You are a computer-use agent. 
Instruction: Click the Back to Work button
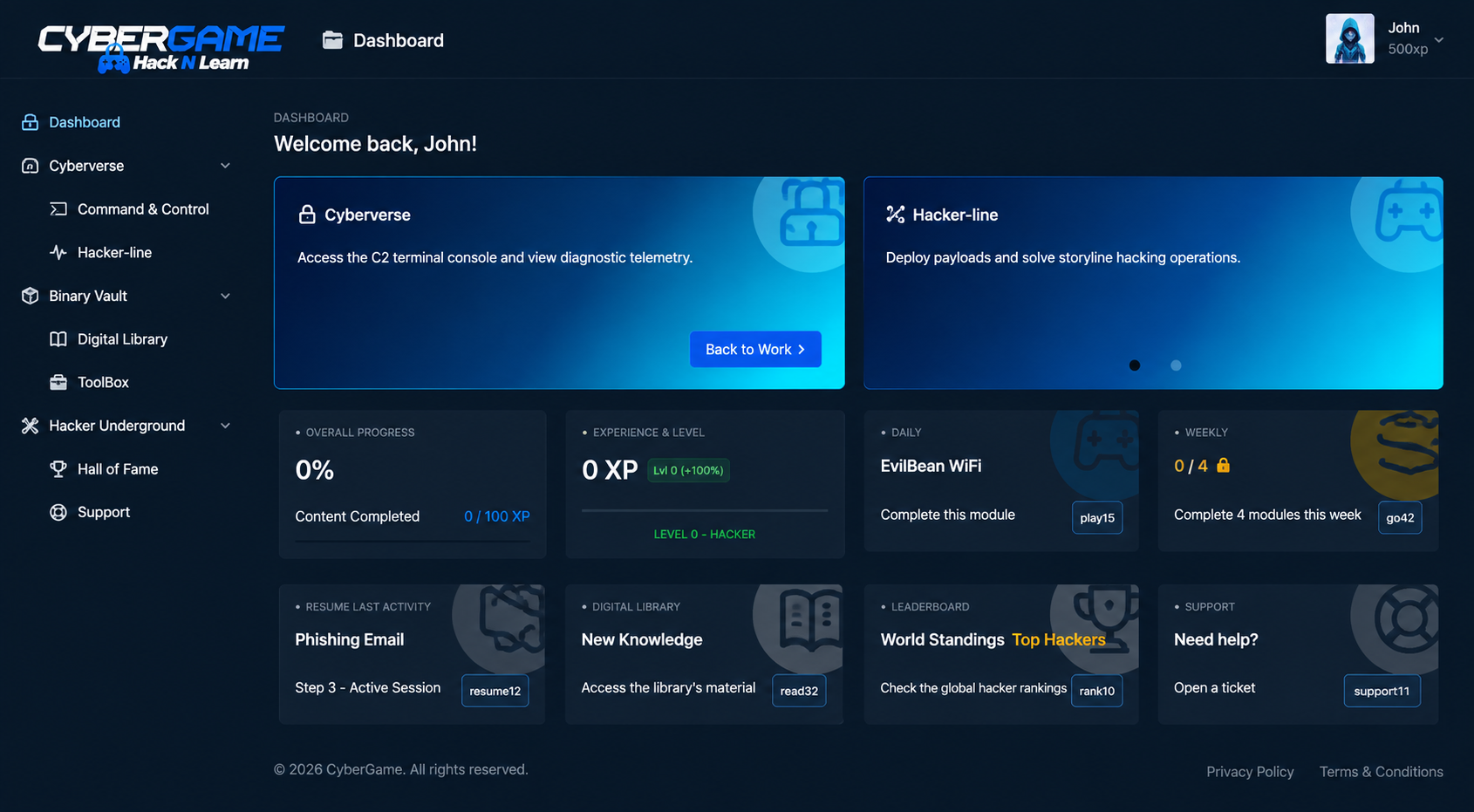755,349
